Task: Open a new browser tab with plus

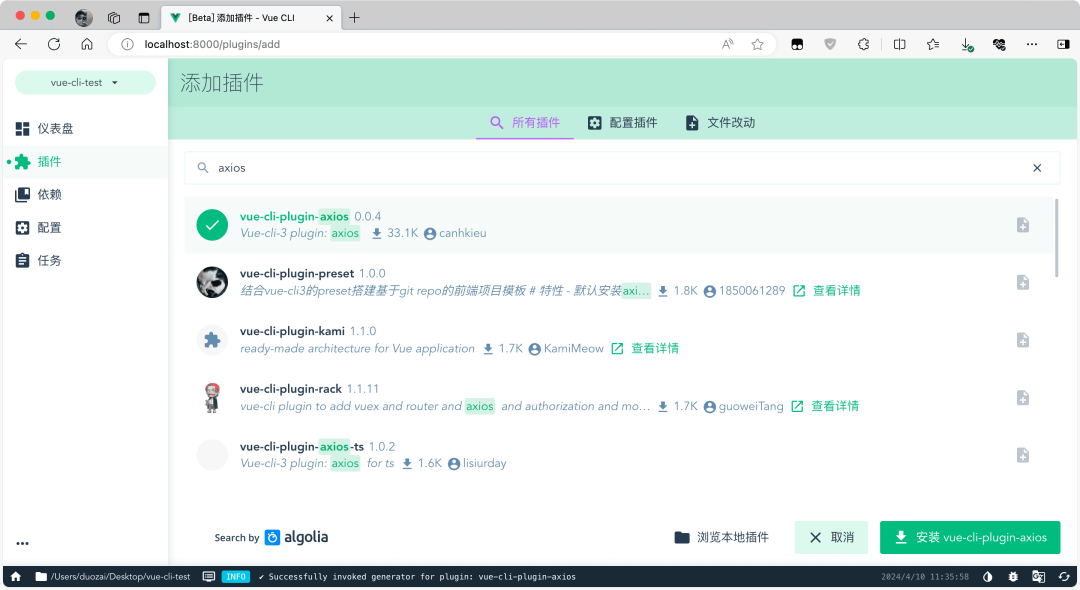Action: point(354,18)
